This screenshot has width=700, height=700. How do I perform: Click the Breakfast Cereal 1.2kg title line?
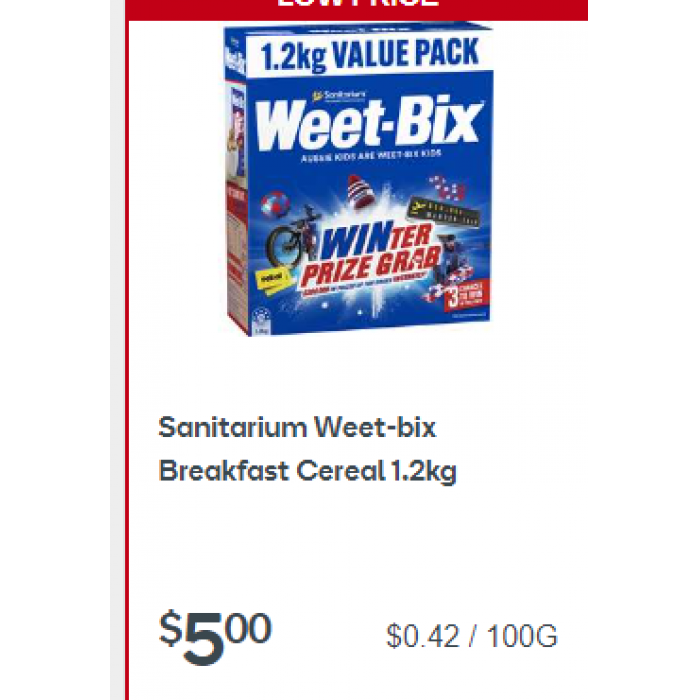click(308, 472)
